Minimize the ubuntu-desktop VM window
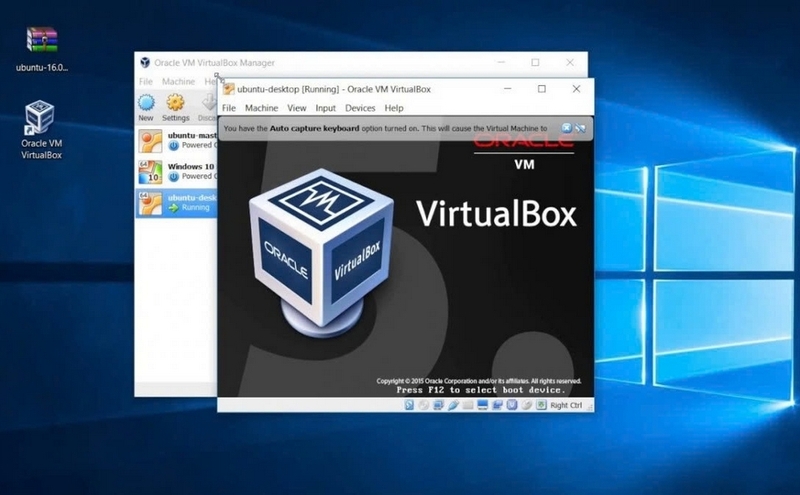Image resolution: width=800 pixels, height=495 pixels. pos(508,89)
